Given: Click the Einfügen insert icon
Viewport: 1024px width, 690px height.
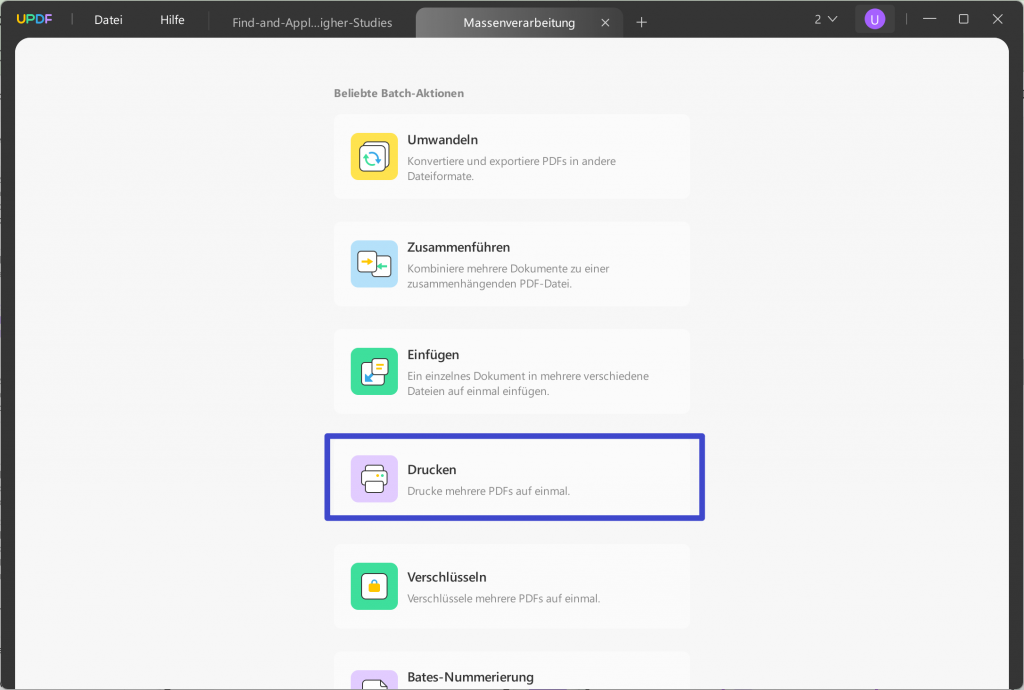Looking at the screenshot, I should (x=374, y=371).
